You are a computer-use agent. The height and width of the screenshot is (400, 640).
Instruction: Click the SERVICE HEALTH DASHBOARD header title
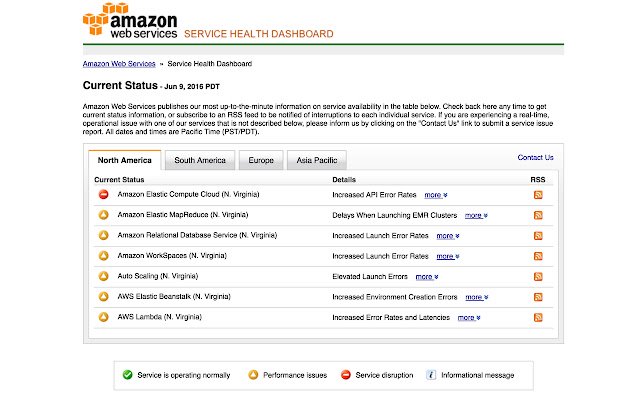point(258,34)
